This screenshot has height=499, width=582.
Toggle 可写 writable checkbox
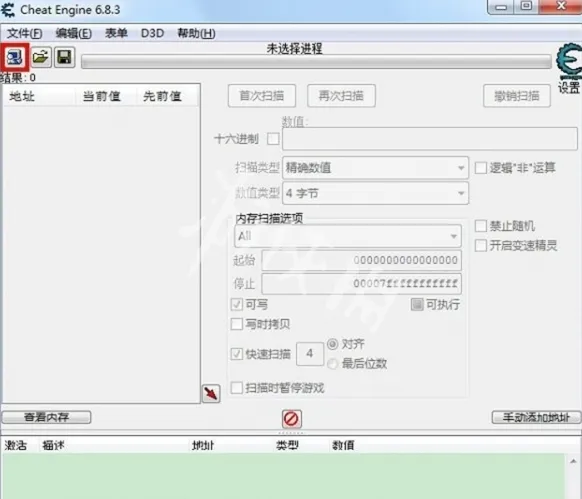pos(237,304)
